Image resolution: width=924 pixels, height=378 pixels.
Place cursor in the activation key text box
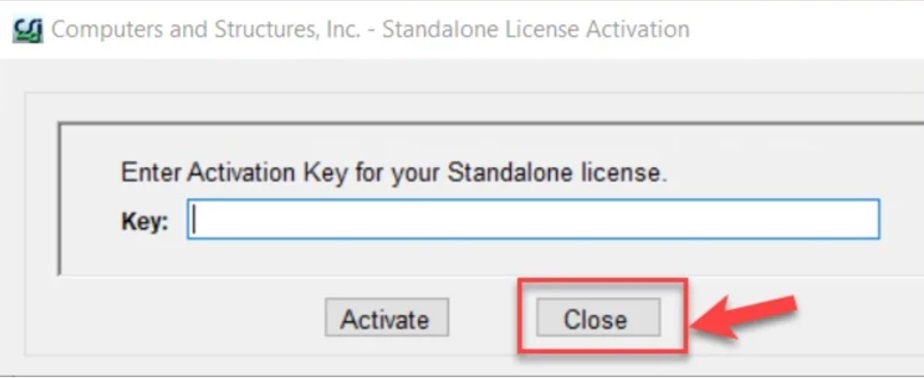(533, 219)
